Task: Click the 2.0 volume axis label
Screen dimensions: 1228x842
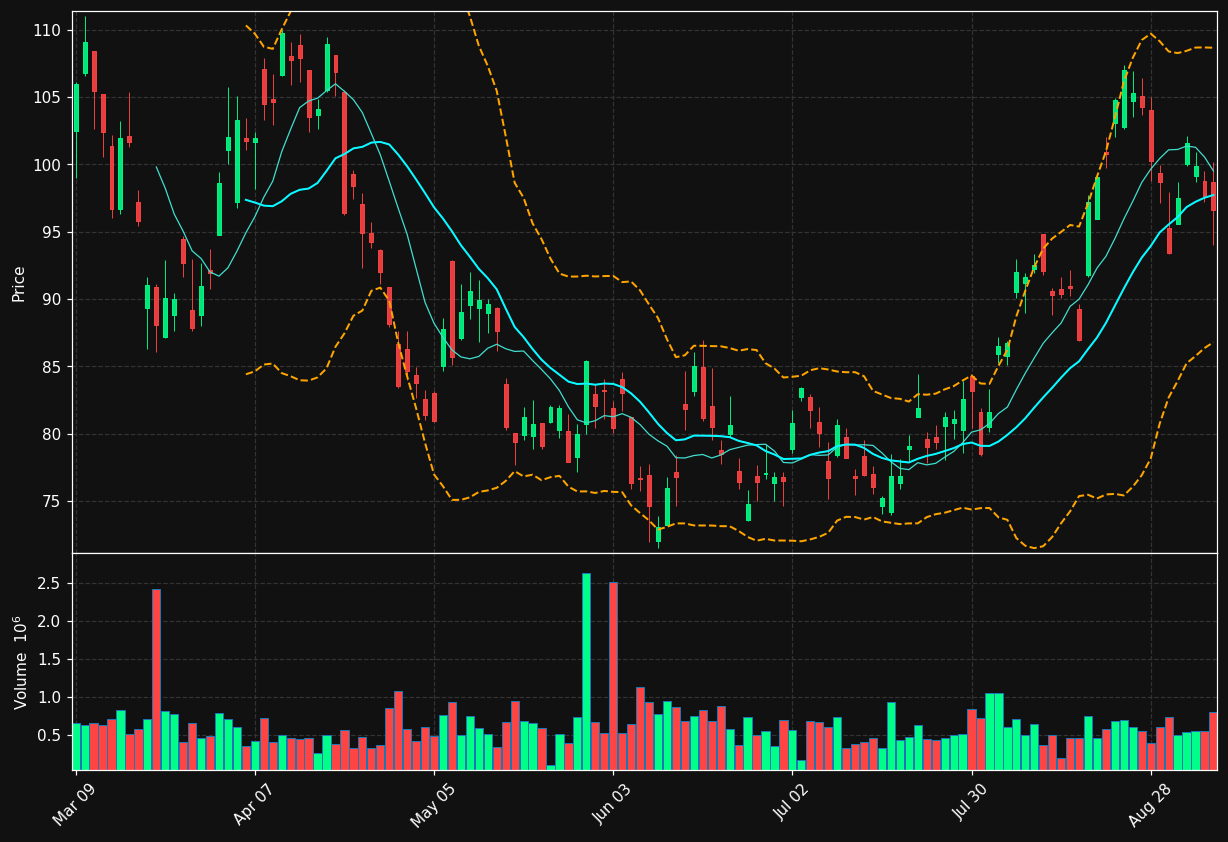Action: tap(49, 621)
